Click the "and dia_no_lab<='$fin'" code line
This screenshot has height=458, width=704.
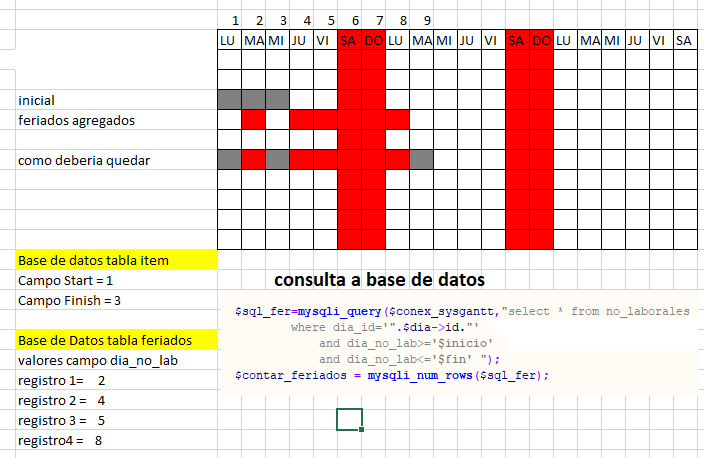(x=409, y=359)
